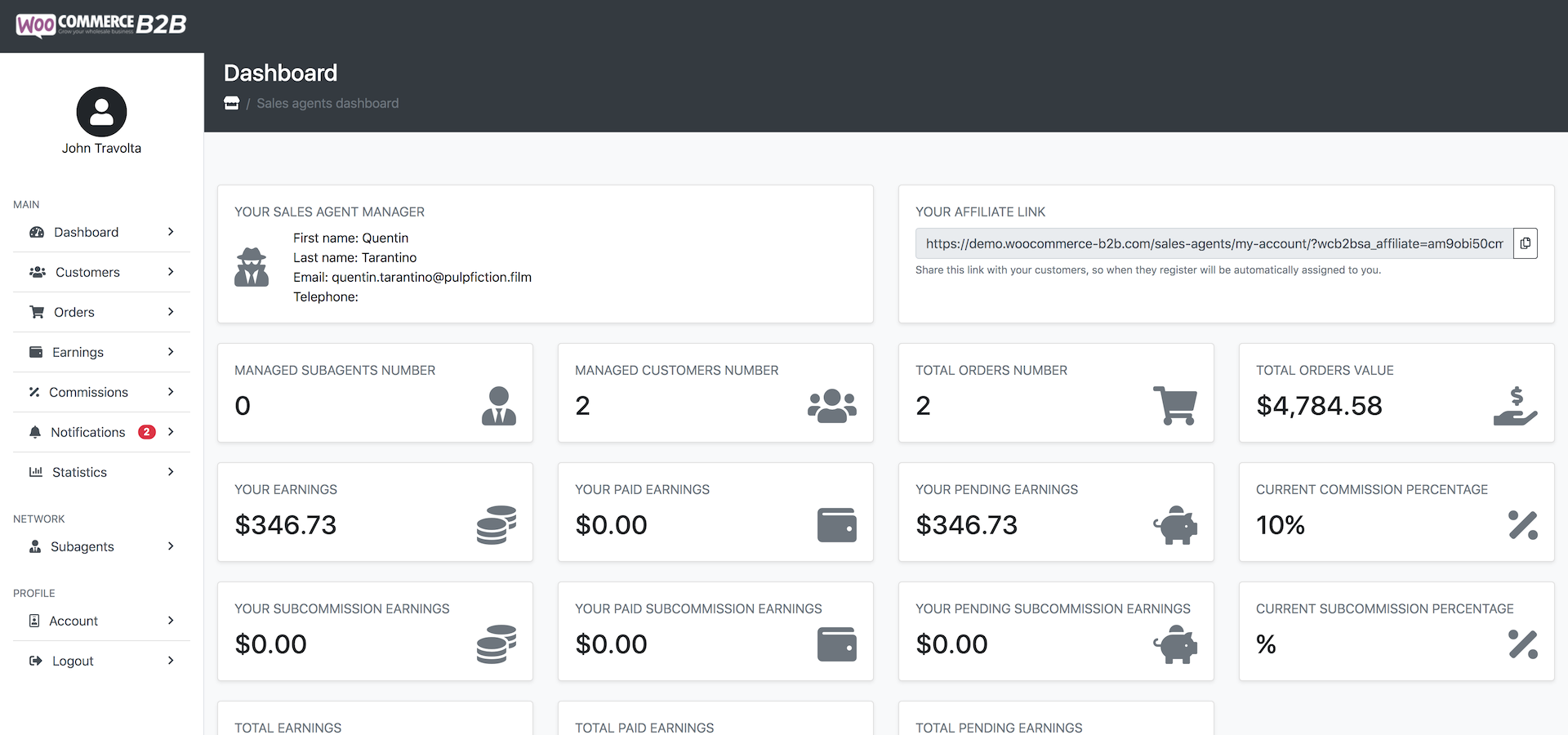Click the Customers group icon in sidebar

click(38, 272)
